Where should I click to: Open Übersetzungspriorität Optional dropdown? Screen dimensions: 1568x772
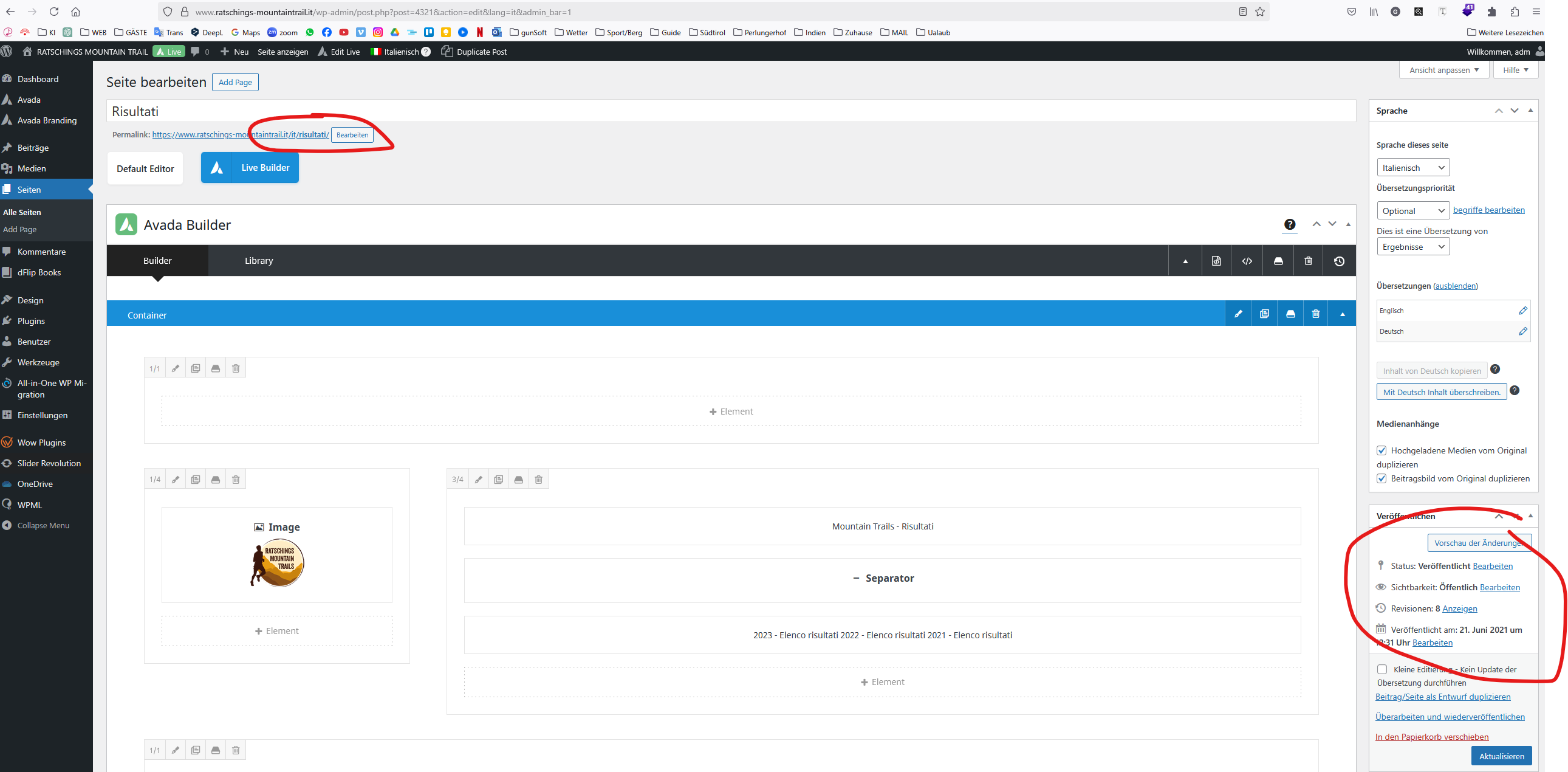1413,211
